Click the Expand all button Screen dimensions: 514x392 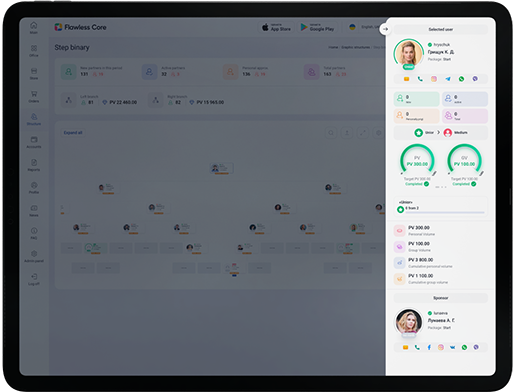tap(73, 133)
